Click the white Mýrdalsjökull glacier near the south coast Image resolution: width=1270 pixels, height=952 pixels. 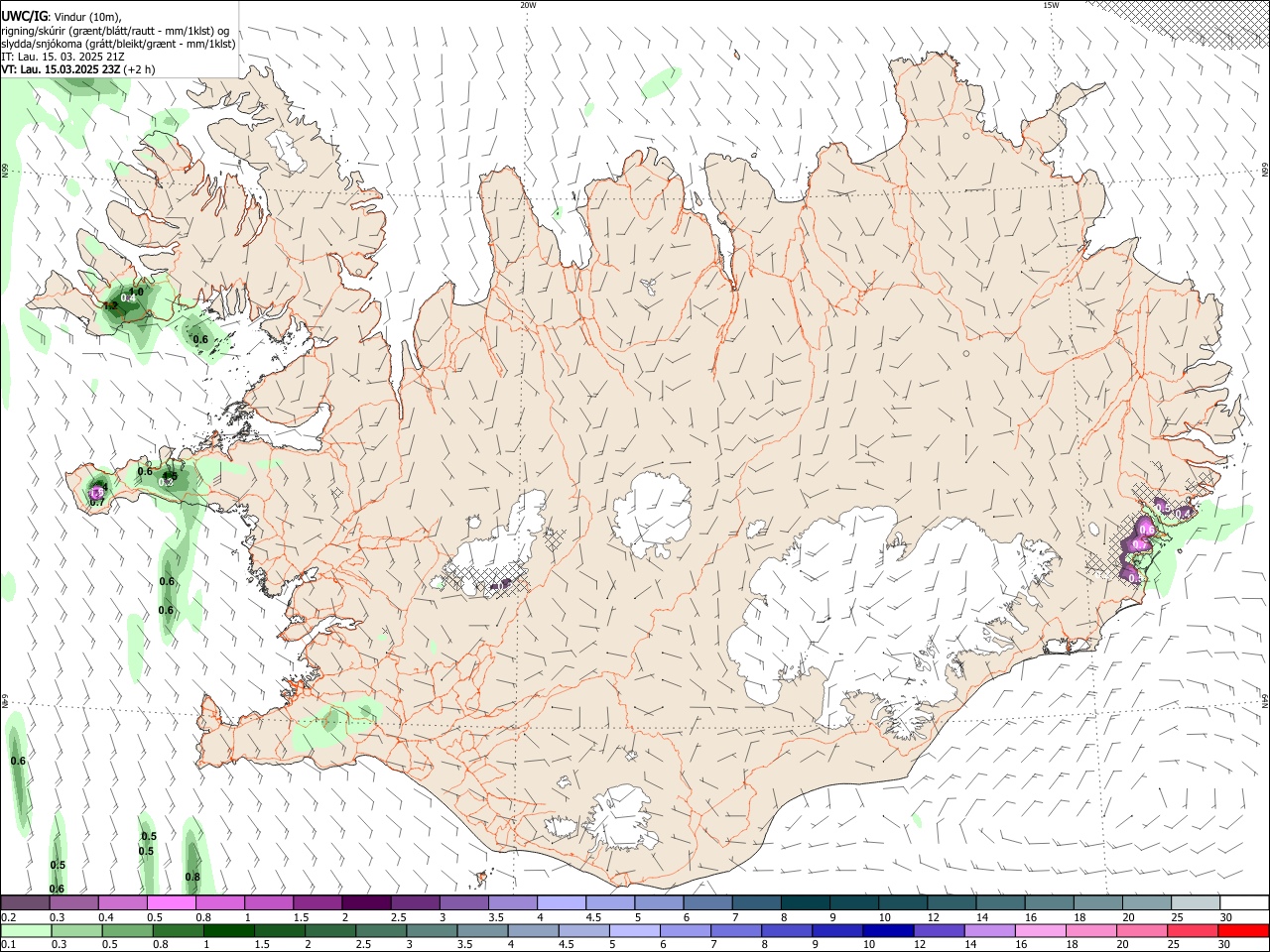(621, 819)
